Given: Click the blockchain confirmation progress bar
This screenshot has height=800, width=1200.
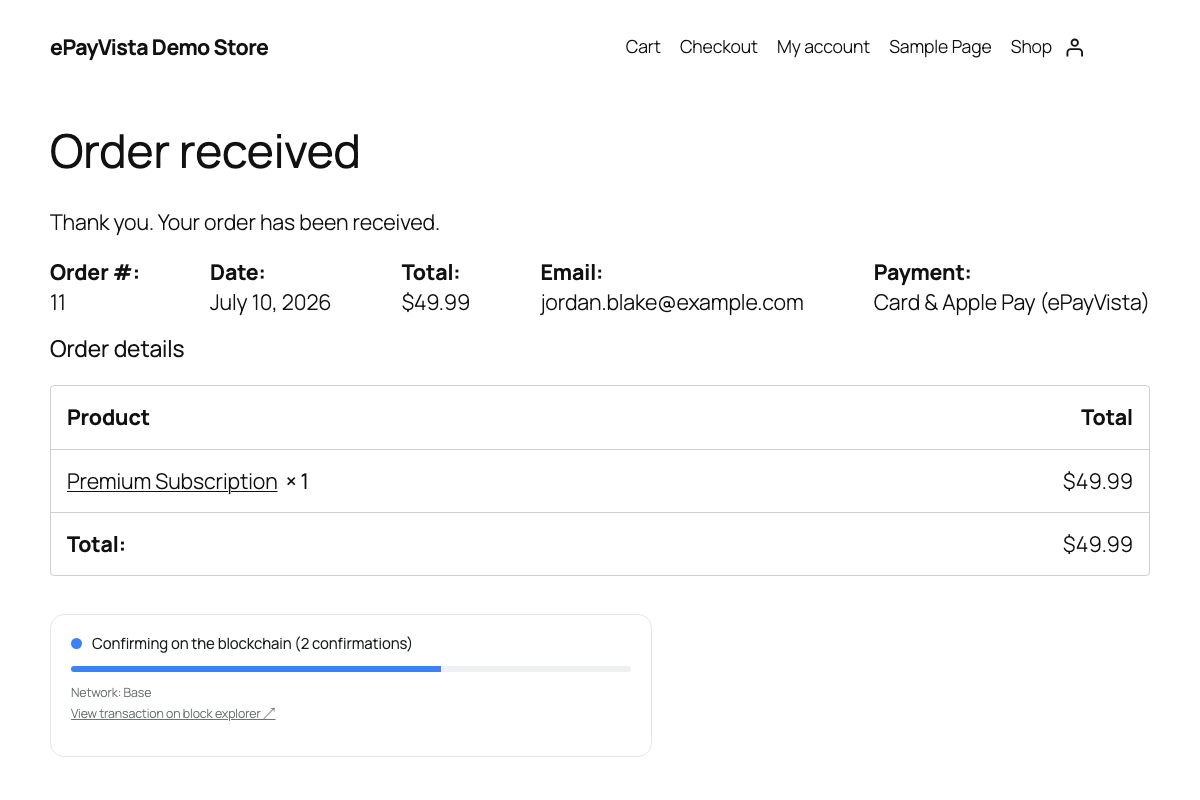Looking at the screenshot, I should (x=351, y=668).
